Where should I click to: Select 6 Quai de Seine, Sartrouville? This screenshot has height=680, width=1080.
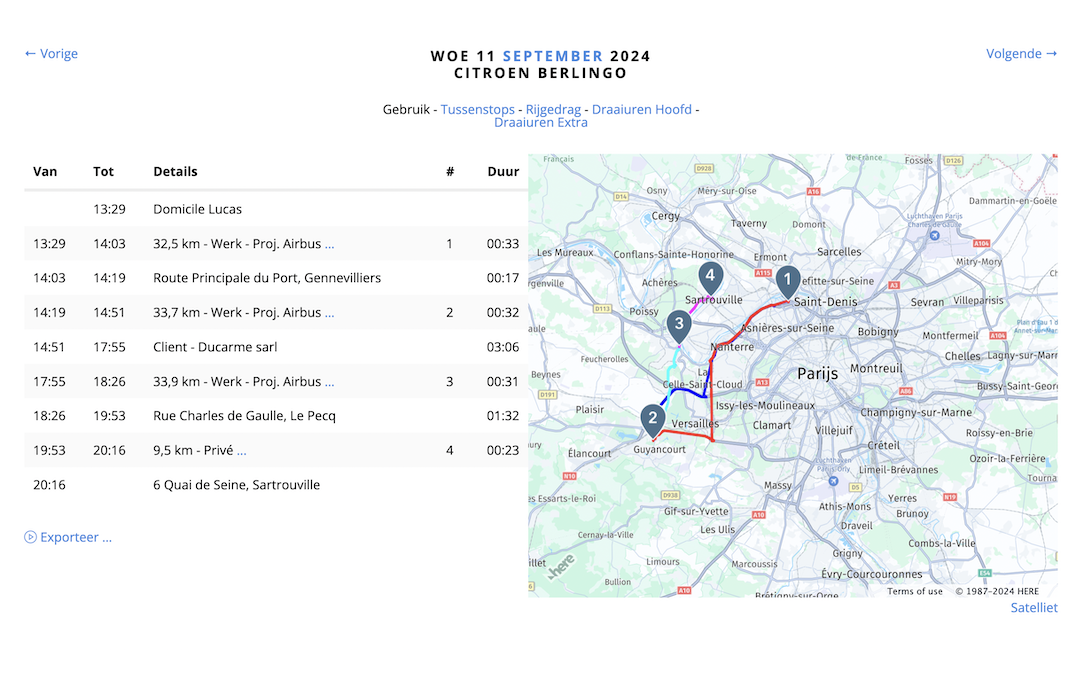pyautogui.click(x=236, y=485)
